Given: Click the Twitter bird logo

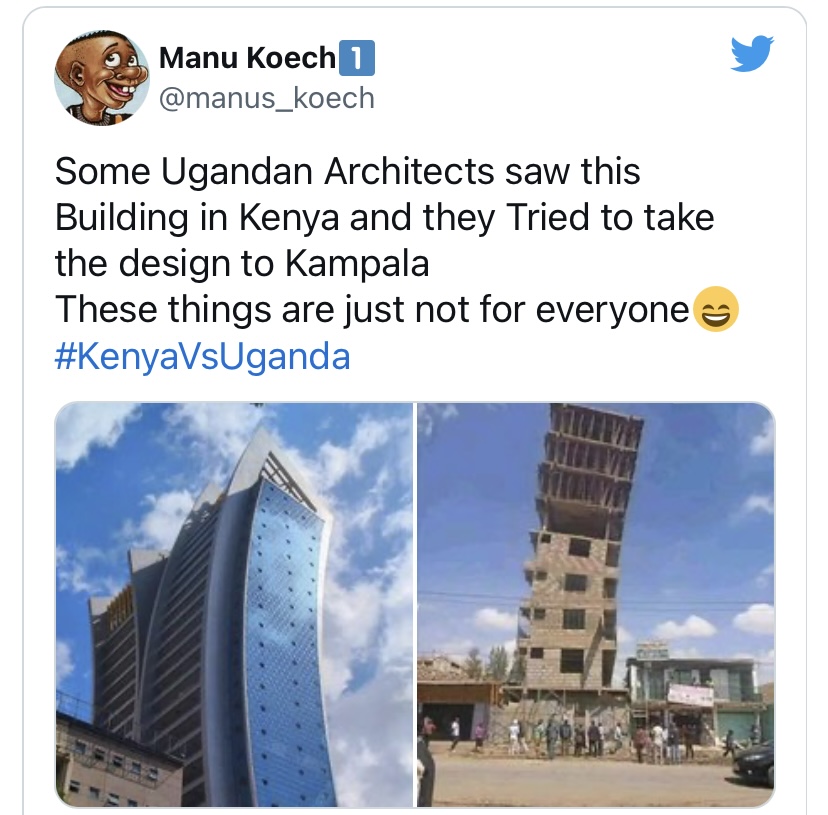Looking at the screenshot, I should (752, 53).
